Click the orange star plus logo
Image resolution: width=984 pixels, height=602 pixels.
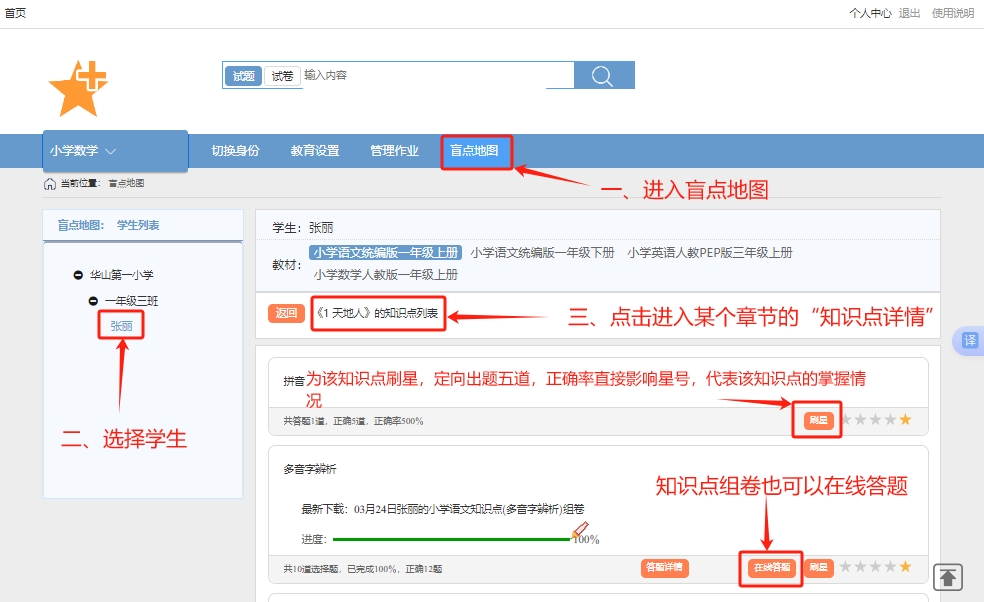[x=78, y=88]
